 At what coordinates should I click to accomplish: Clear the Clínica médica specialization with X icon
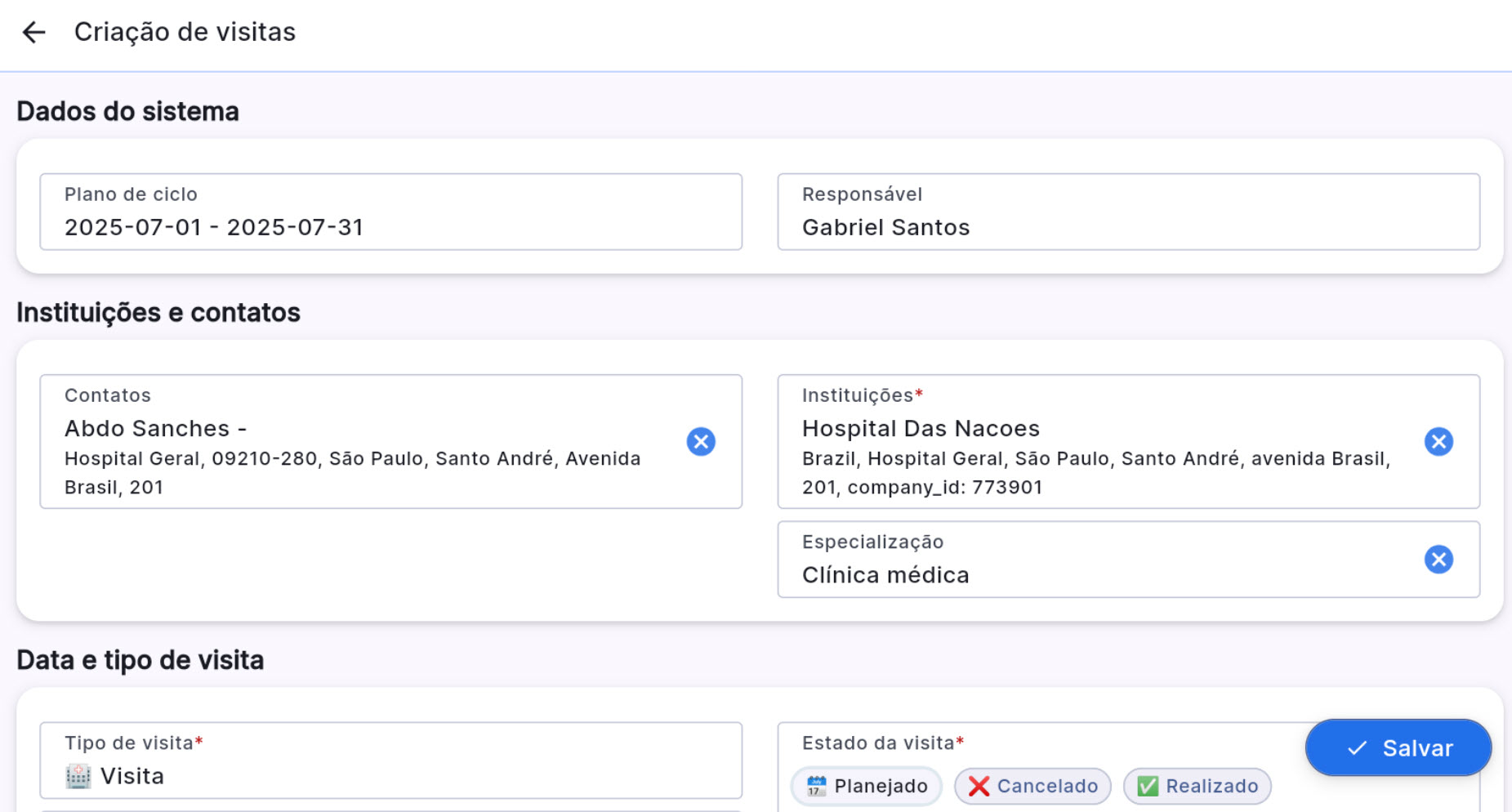[1438, 559]
